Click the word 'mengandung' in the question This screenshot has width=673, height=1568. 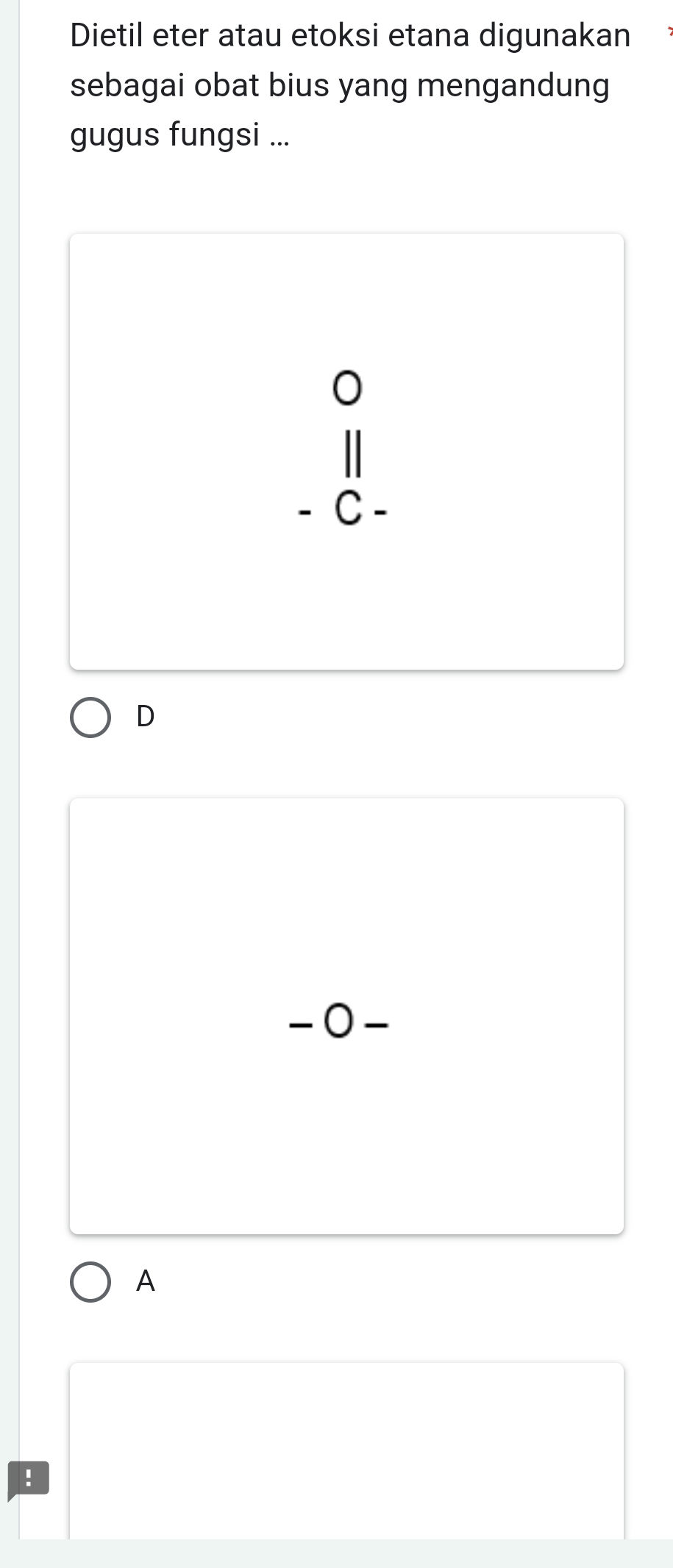click(x=513, y=85)
